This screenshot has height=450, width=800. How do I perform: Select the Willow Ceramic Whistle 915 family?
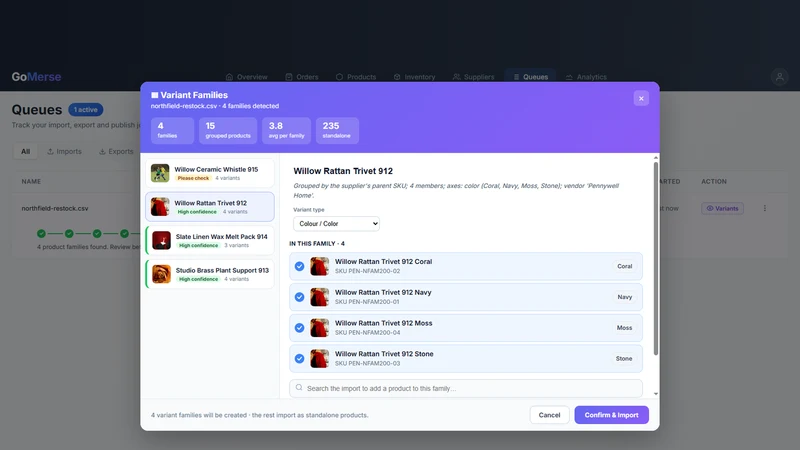tap(210, 173)
